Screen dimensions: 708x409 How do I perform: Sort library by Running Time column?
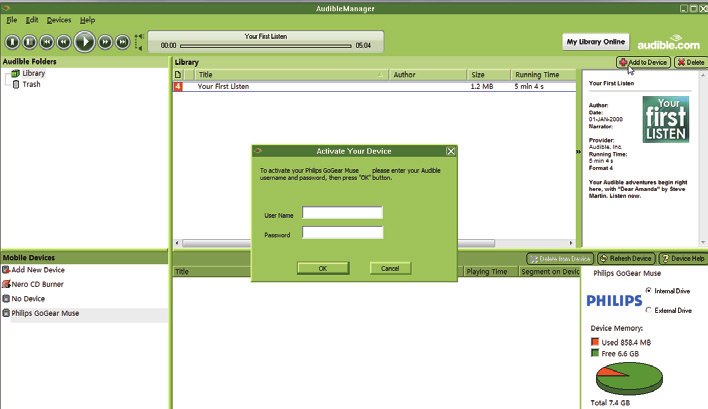pos(544,75)
